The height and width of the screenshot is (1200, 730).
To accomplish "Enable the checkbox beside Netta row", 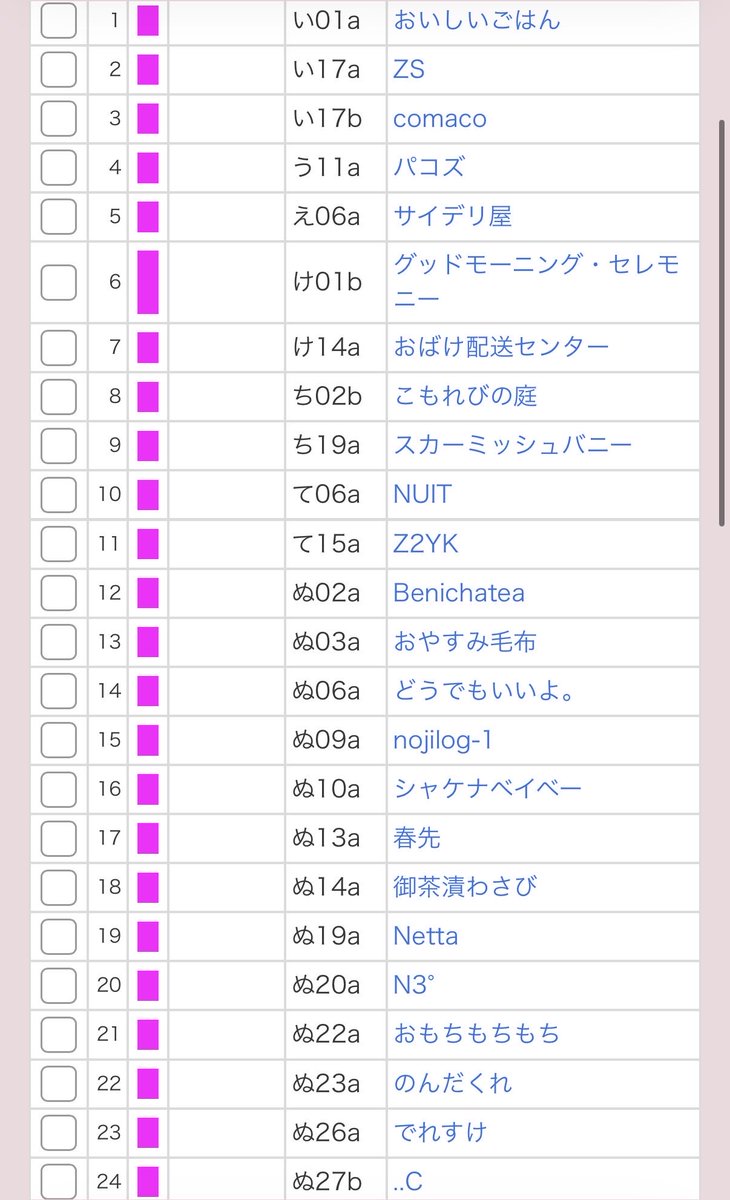I will click(58, 936).
